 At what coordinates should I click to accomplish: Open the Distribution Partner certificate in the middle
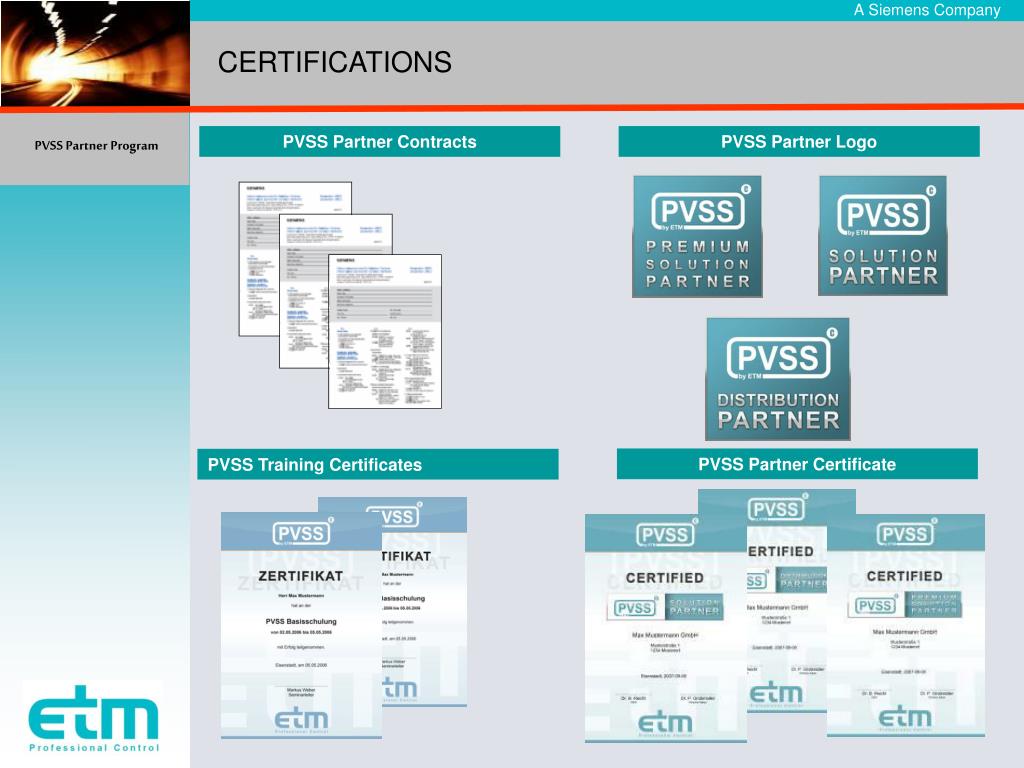[787, 601]
